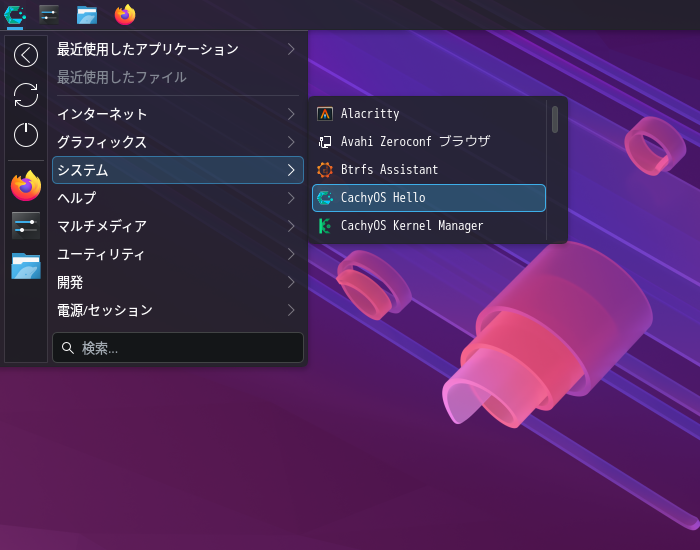Launch Alacritty from the submenu
The height and width of the screenshot is (550, 700).
coord(429,114)
